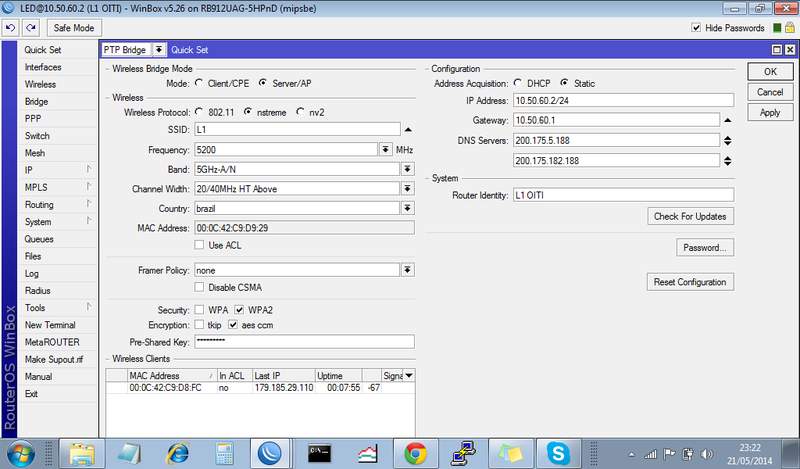Click the OK button

770,71
